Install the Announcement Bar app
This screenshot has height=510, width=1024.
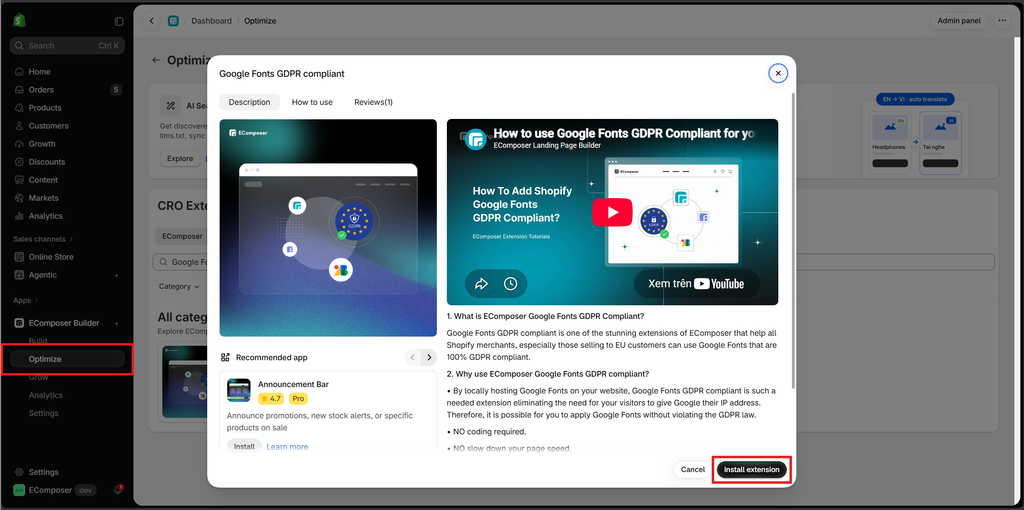click(x=244, y=447)
